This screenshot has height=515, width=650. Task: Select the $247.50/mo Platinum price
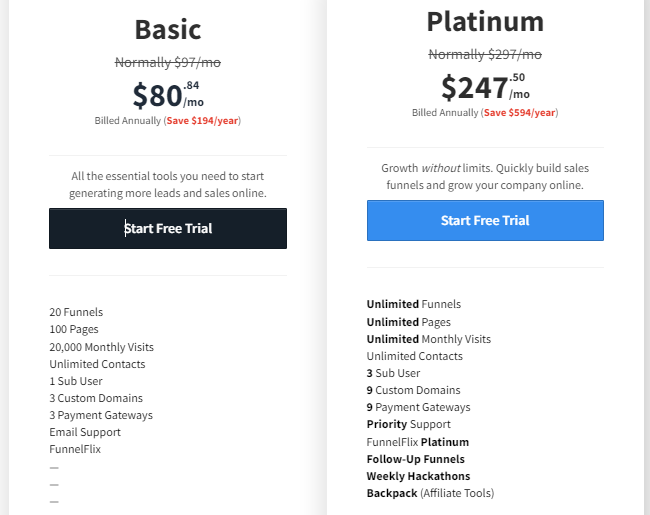click(x=485, y=87)
